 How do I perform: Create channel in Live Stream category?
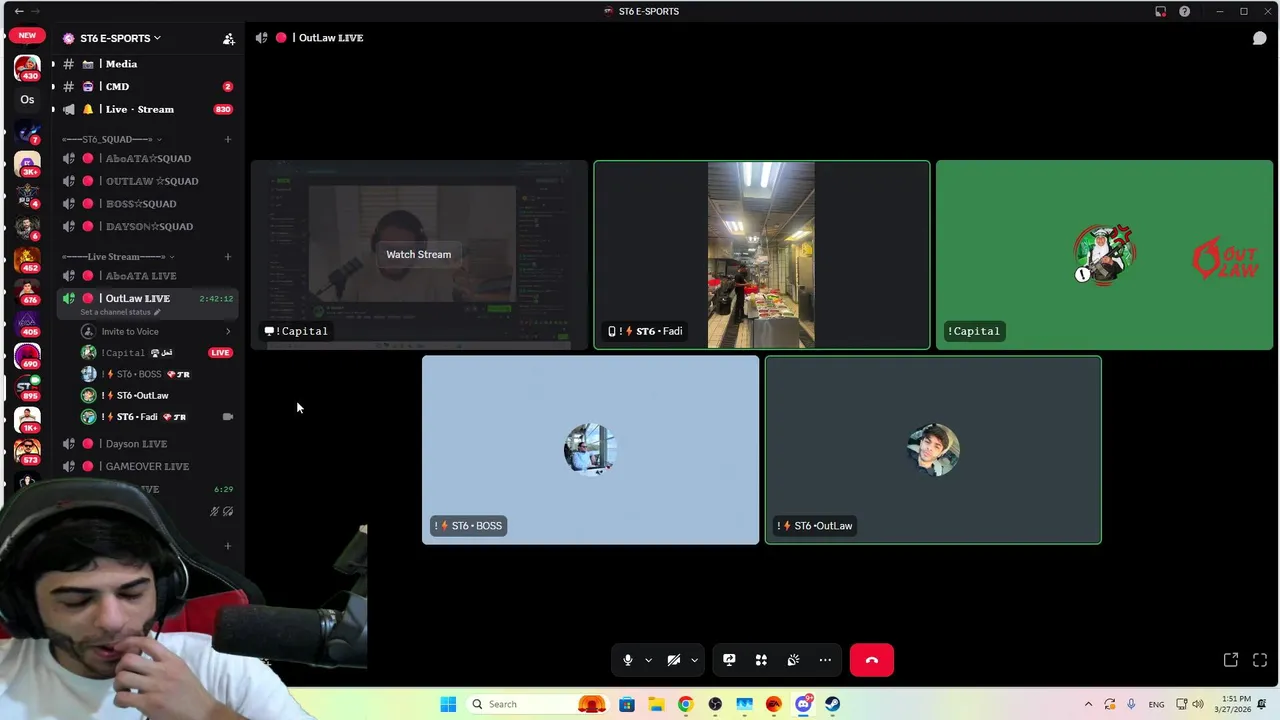click(x=228, y=257)
